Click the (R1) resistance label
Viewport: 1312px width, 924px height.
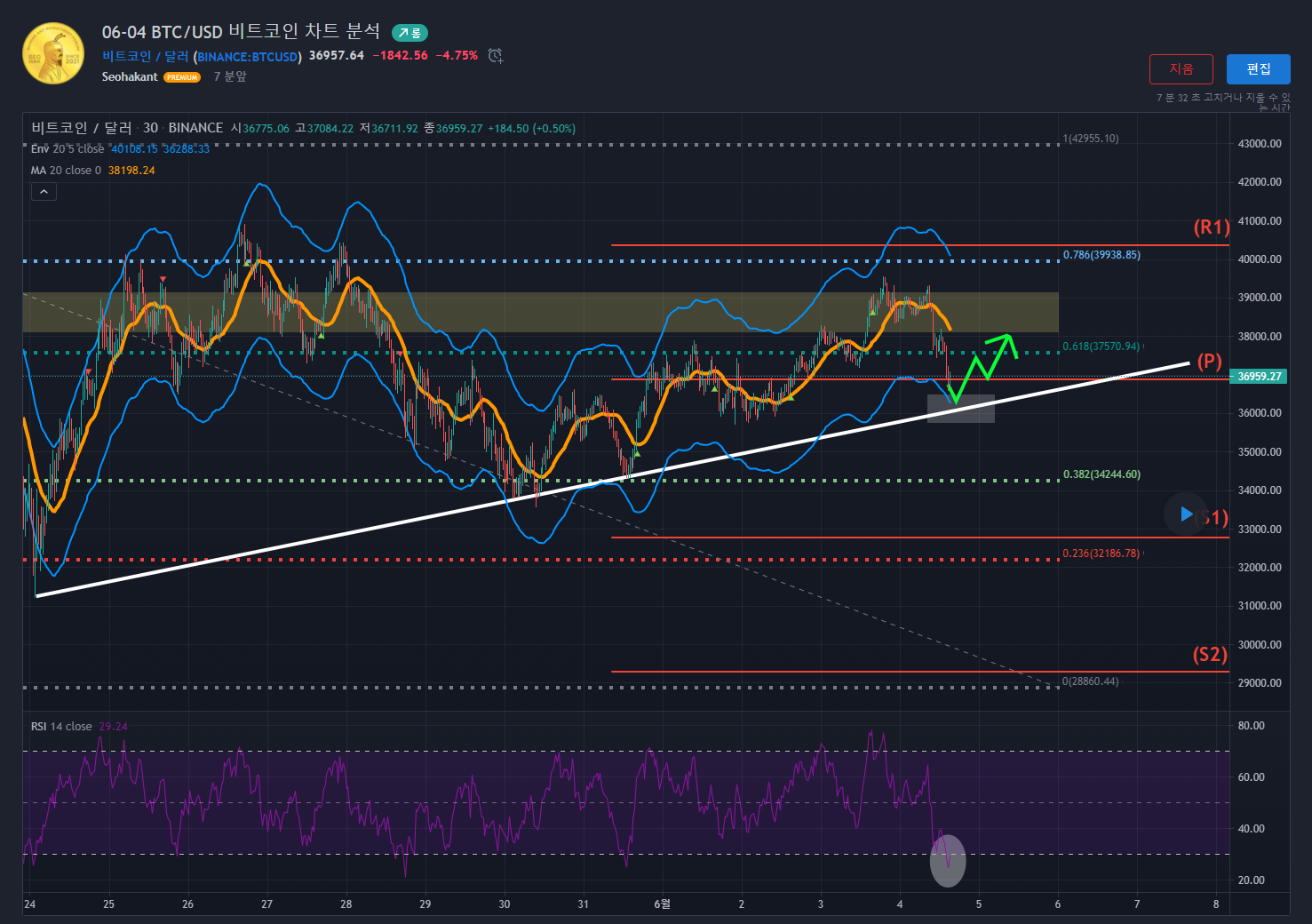pos(1211,227)
